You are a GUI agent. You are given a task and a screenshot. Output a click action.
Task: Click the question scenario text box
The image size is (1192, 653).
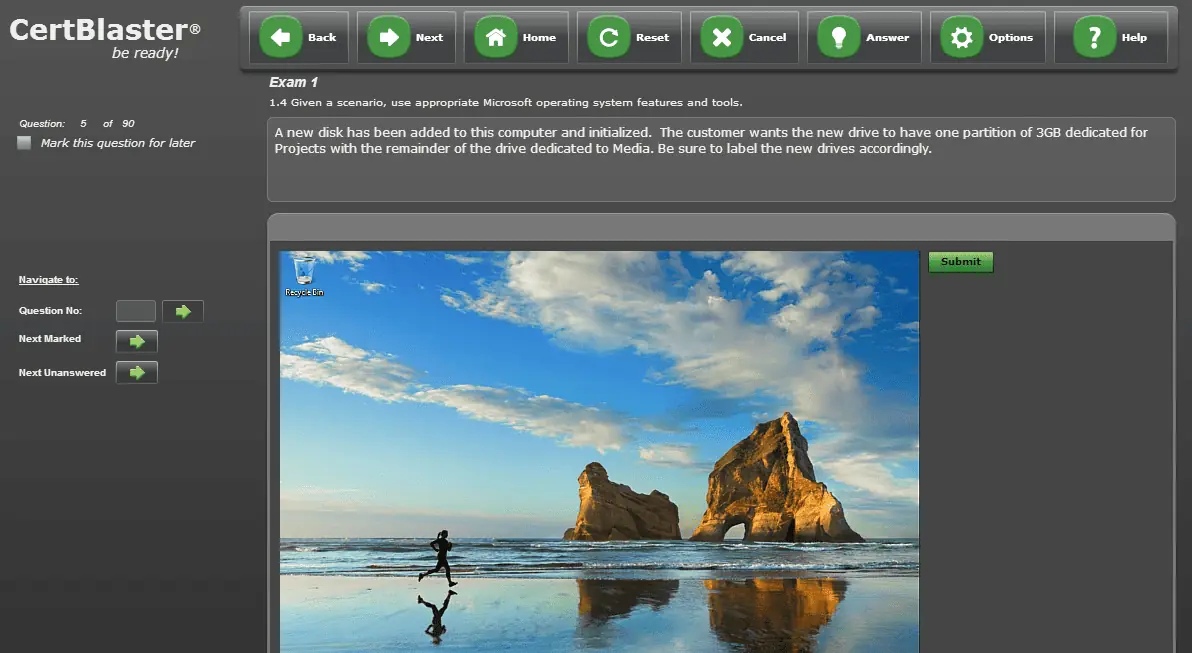(720, 160)
